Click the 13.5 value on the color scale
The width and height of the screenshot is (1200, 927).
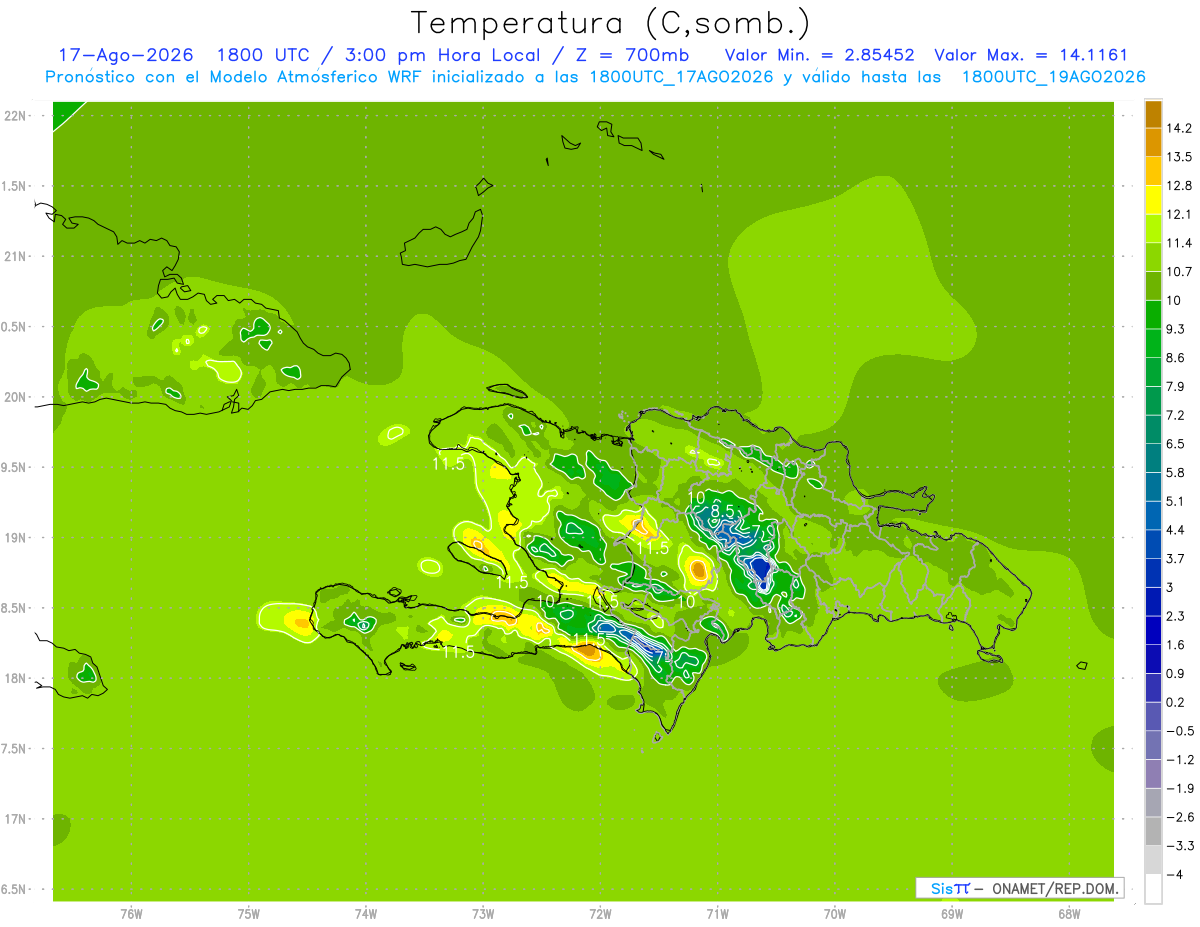(1179, 157)
